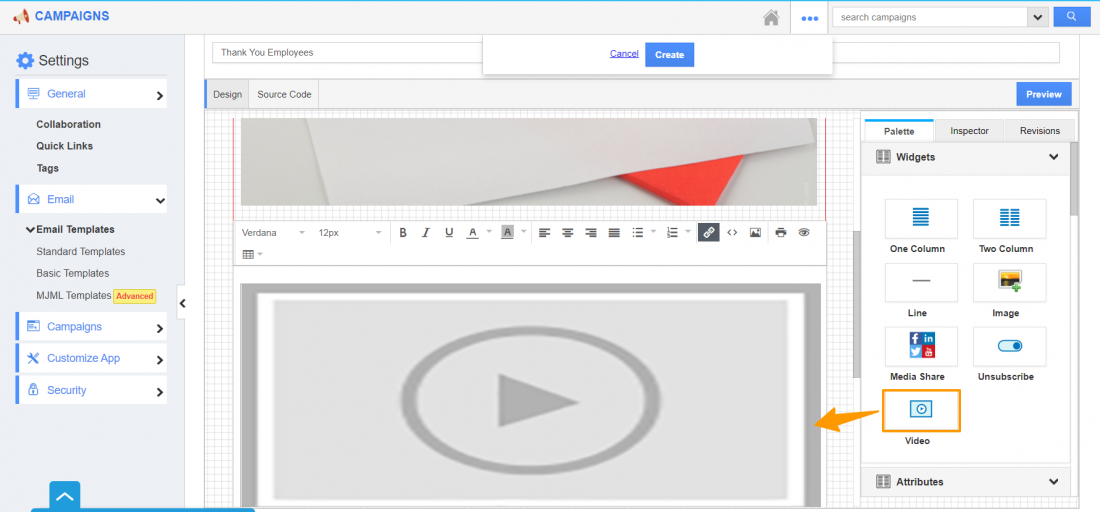Click the Cancel link
1100x512 pixels.
(624, 54)
